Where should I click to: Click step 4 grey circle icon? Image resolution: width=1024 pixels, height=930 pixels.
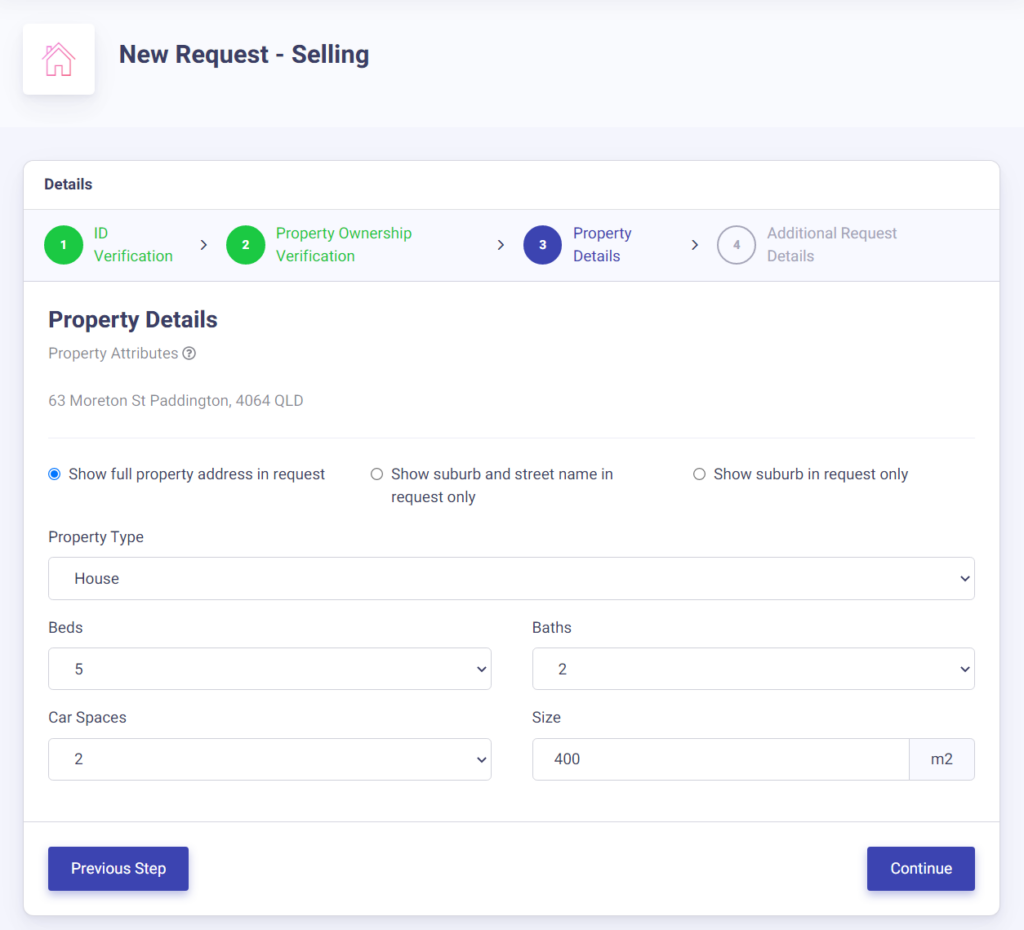click(736, 245)
